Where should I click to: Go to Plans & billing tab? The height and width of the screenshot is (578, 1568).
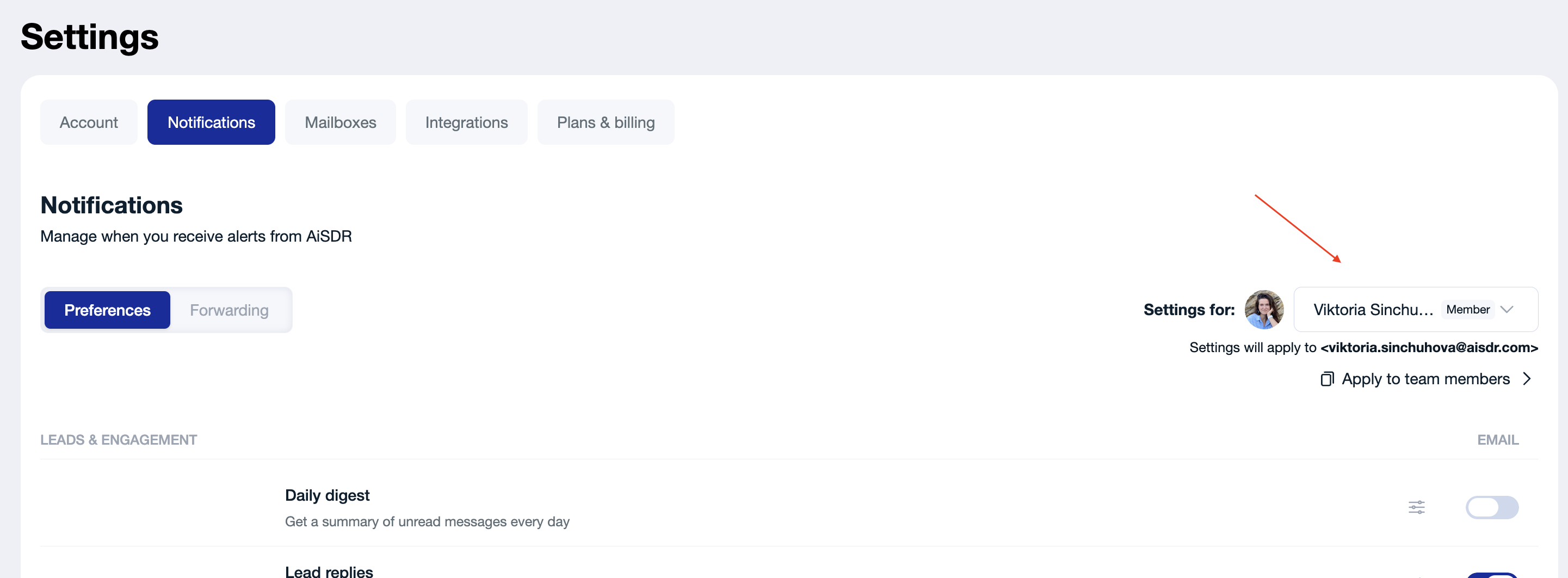pyautogui.click(x=606, y=122)
